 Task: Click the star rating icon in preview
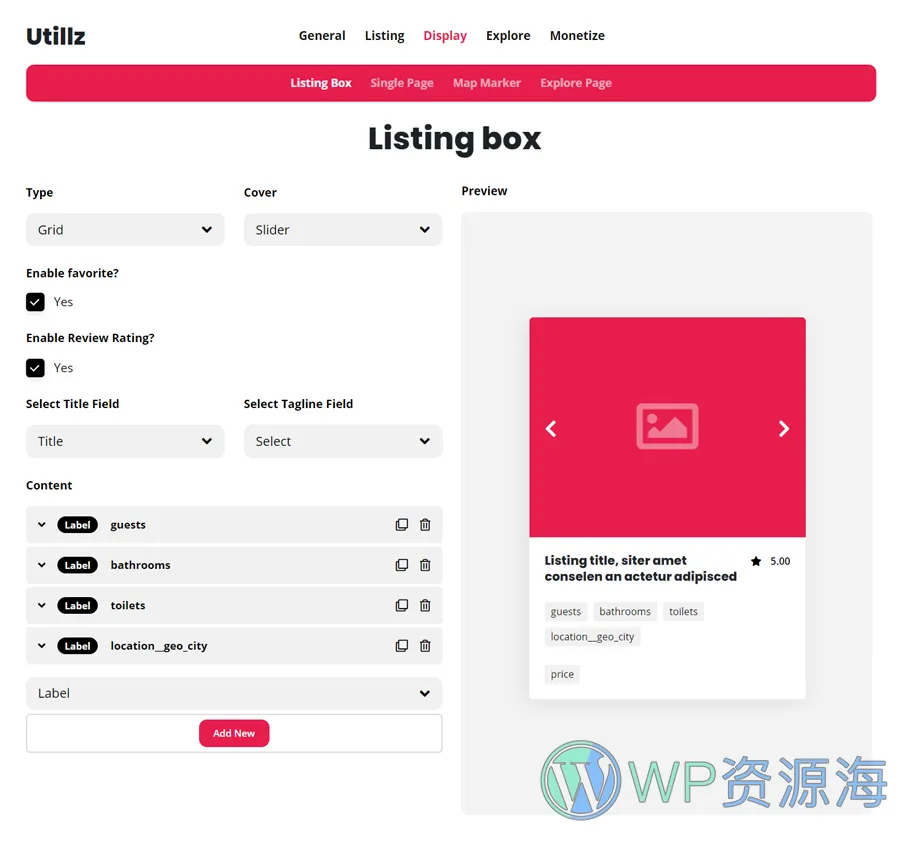[x=756, y=561]
